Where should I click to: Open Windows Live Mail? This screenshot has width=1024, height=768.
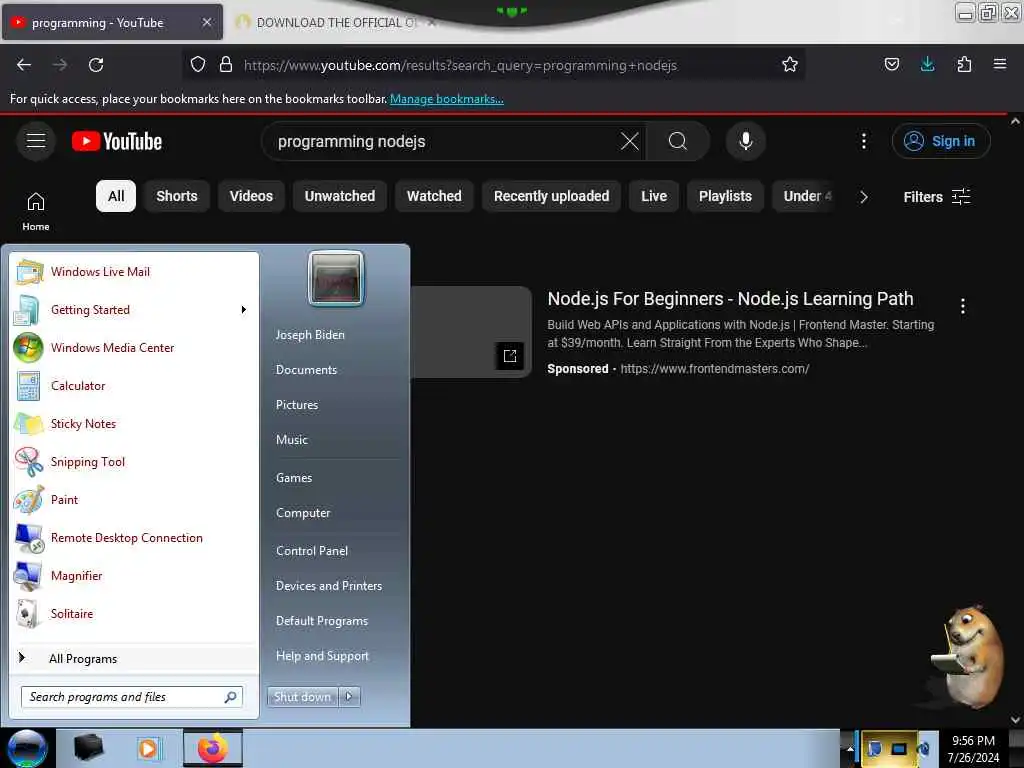click(x=135, y=272)
